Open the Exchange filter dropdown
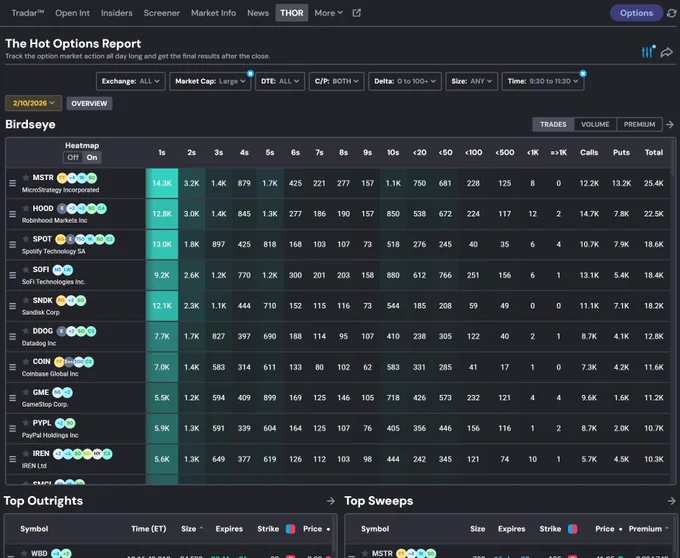The width and height of the screenshot is (680, 558). point(131,81)
